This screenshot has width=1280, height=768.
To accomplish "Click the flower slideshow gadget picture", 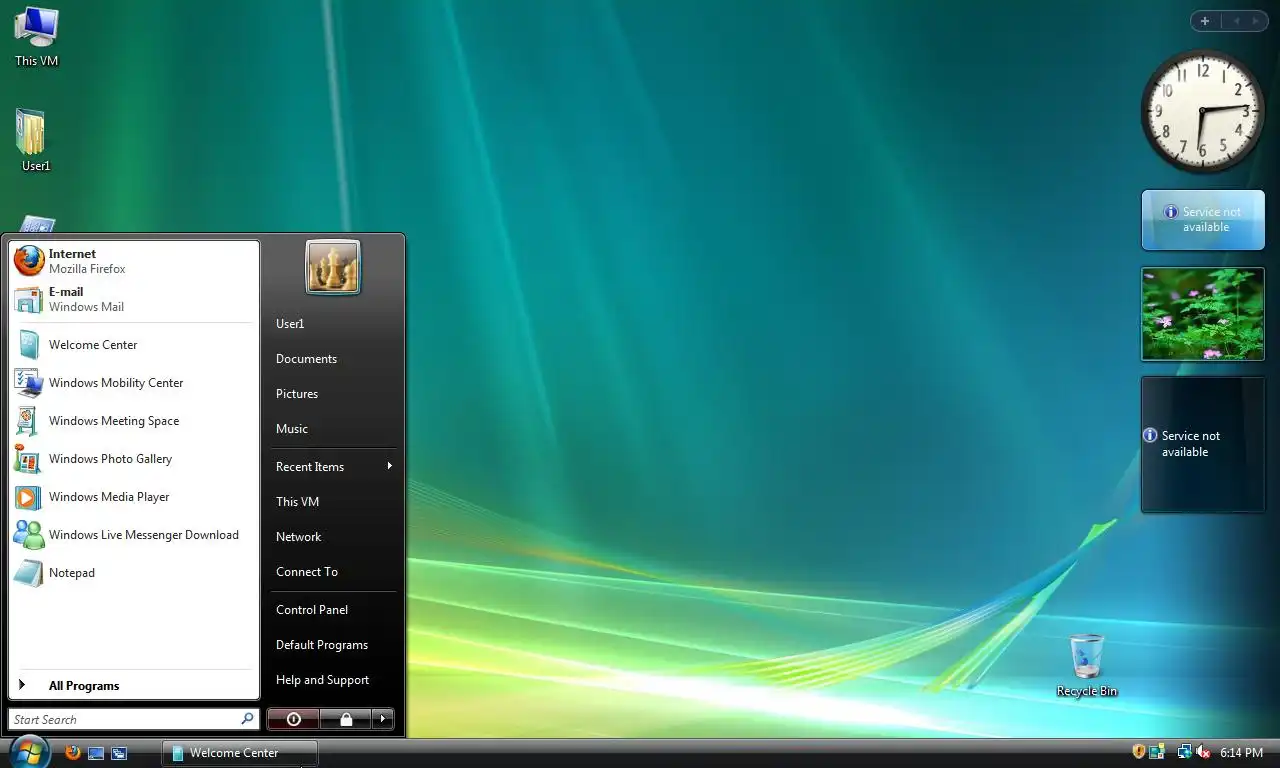I will pos(1203,314).
